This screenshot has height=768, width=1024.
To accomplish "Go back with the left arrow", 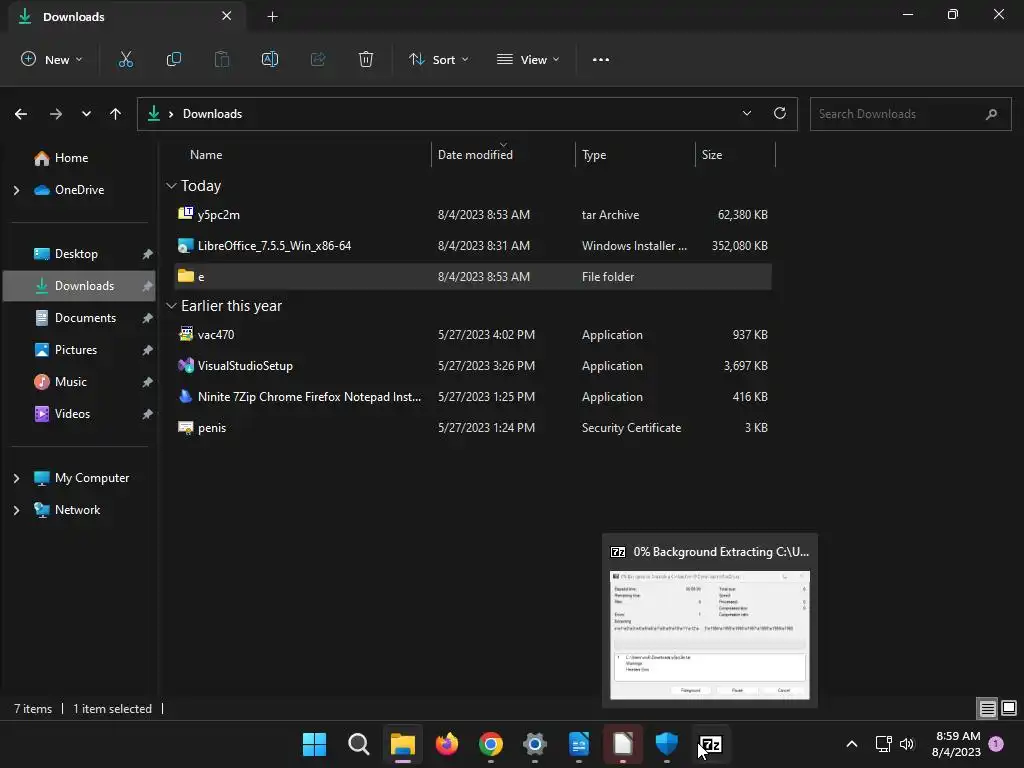I will (x=21, y=114).
